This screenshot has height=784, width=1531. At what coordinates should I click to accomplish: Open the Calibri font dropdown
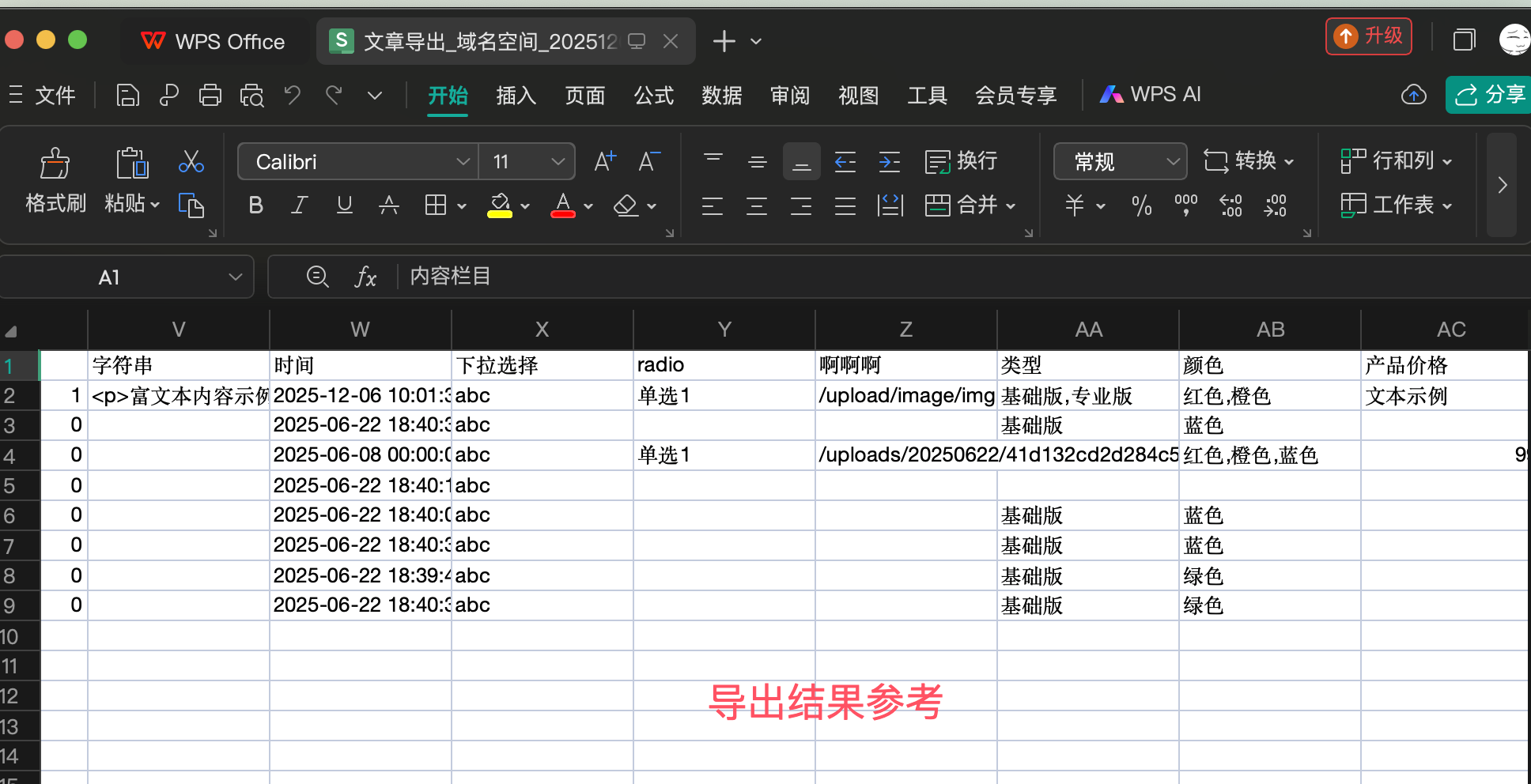(x=463, y=161)
